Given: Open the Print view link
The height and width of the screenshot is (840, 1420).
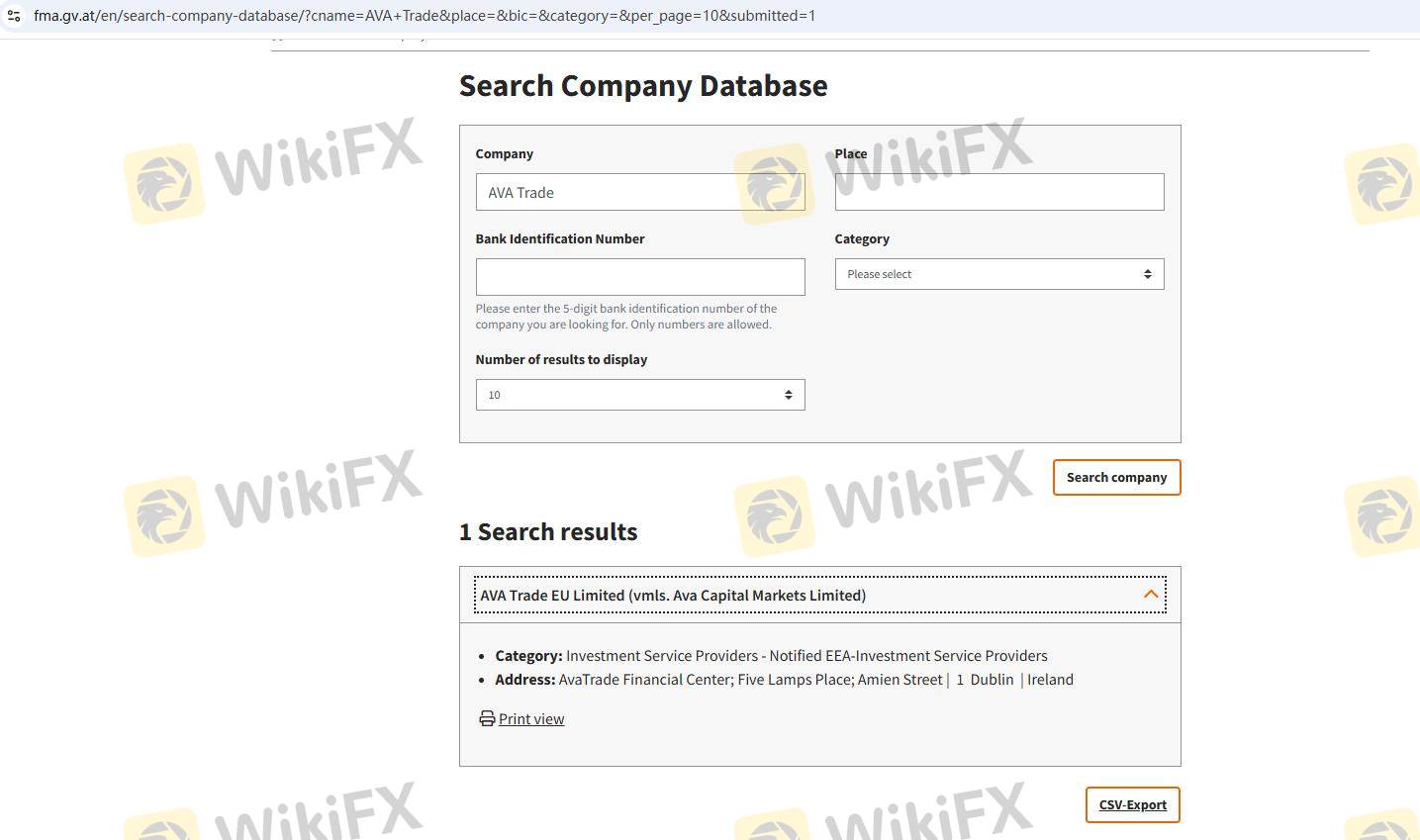Looking at the screenshot, I should [531, 719].
